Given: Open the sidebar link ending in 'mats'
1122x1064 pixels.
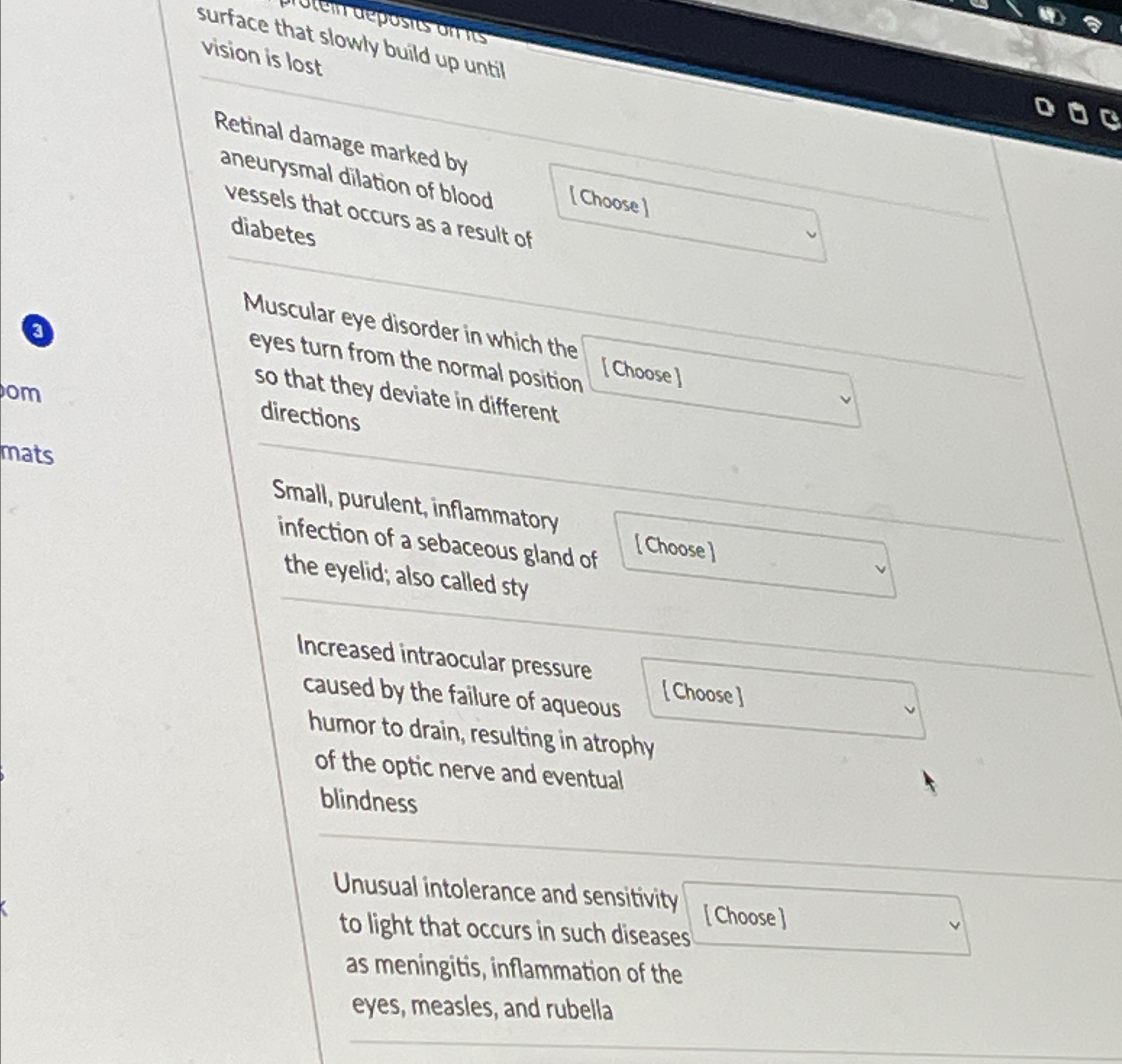Looking at the screenshot, I should (27, 454).
